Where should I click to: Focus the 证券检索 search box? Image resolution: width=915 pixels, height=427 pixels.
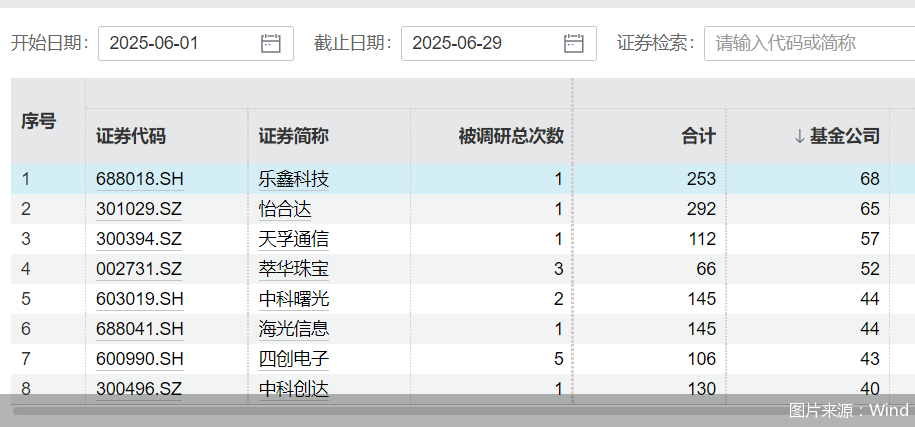point(808,43)
